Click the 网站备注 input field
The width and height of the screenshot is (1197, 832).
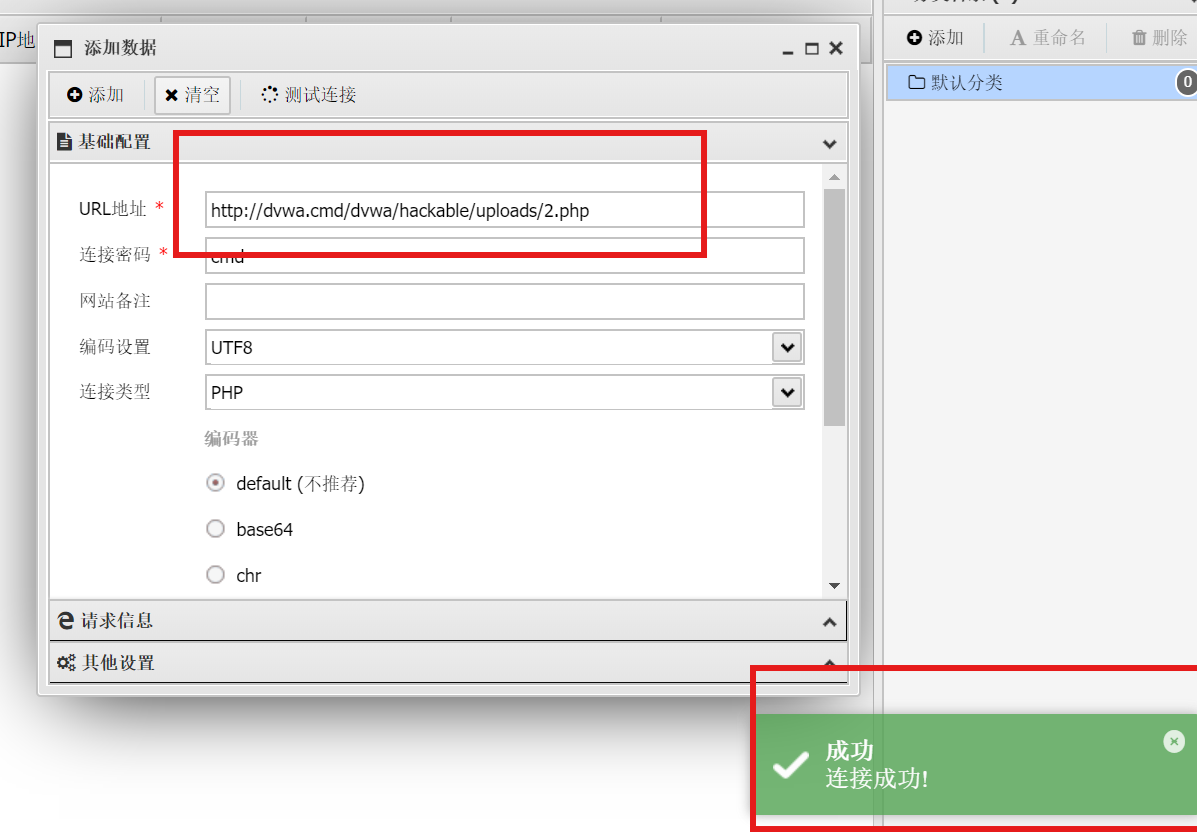click(505, 302)
